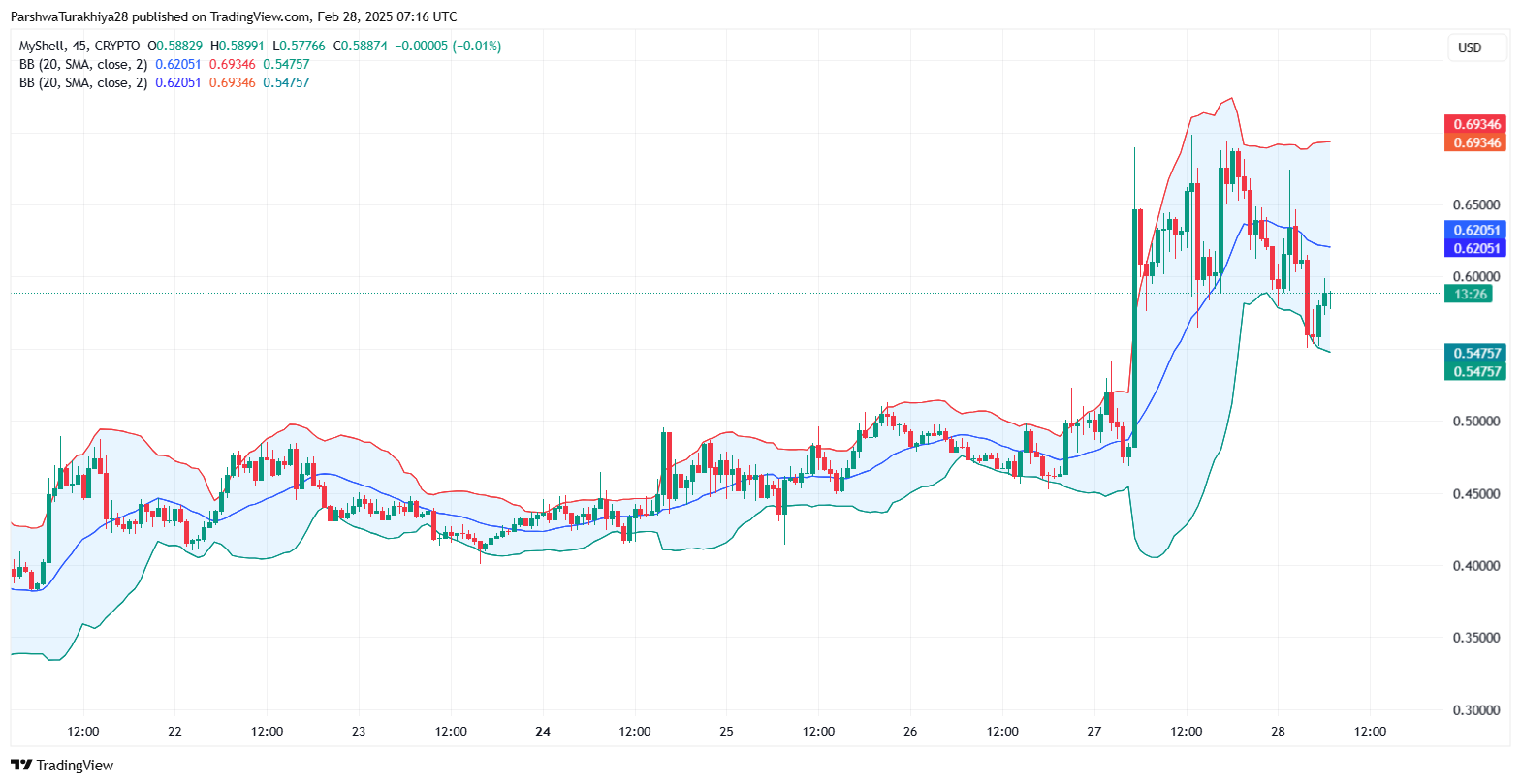Open the USD currency selector

pyautogui.click(x=1470, y=47)
